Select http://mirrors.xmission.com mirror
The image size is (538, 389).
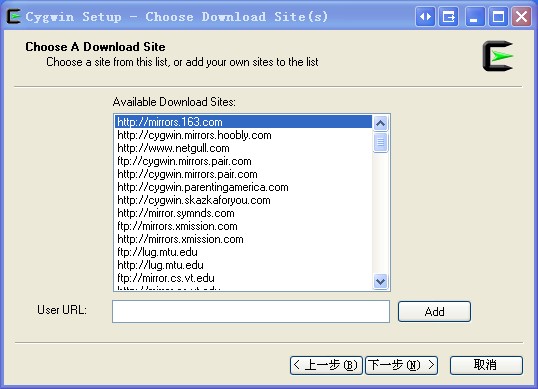pos(243,239)
